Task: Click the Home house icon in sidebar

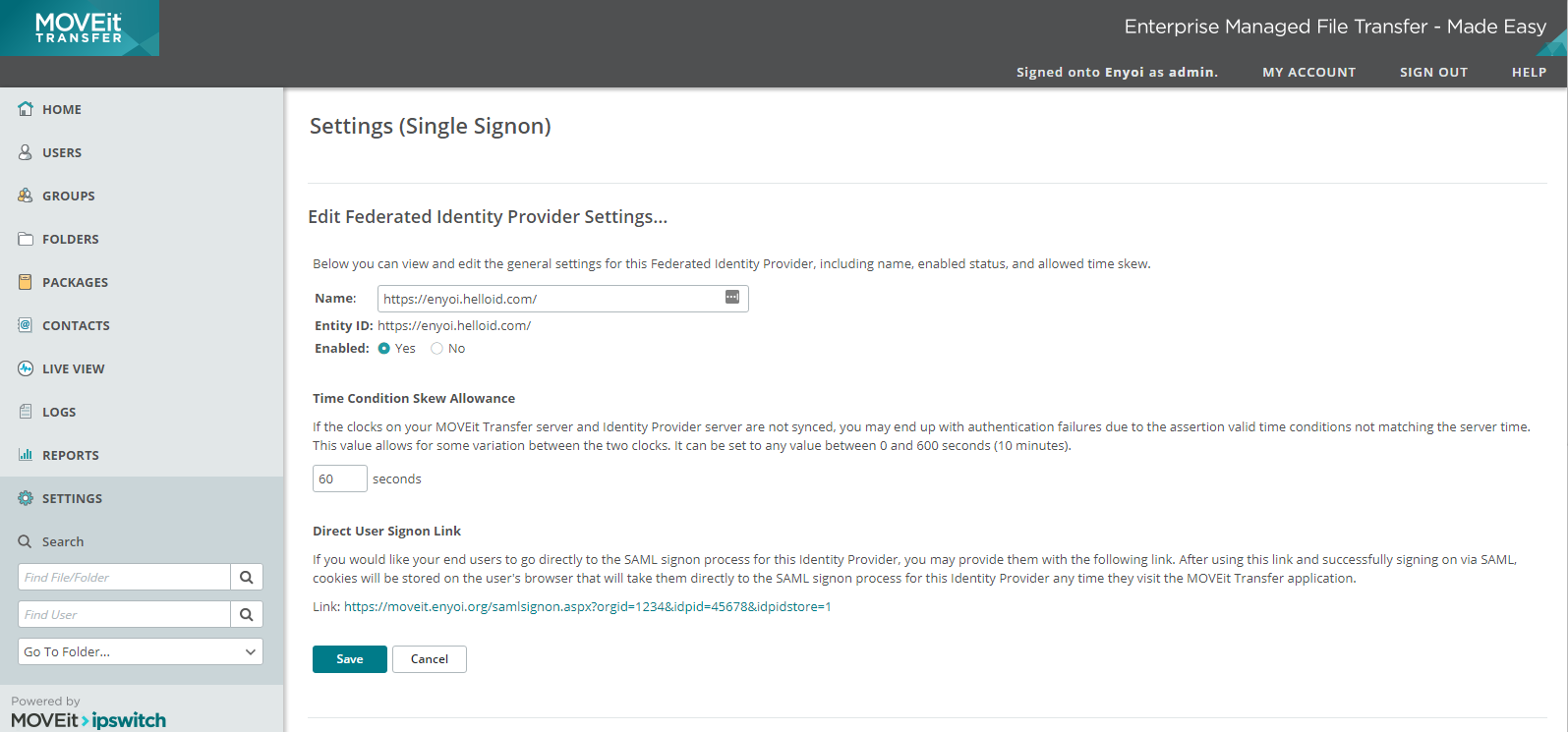Action: click(x=26, y=109)
